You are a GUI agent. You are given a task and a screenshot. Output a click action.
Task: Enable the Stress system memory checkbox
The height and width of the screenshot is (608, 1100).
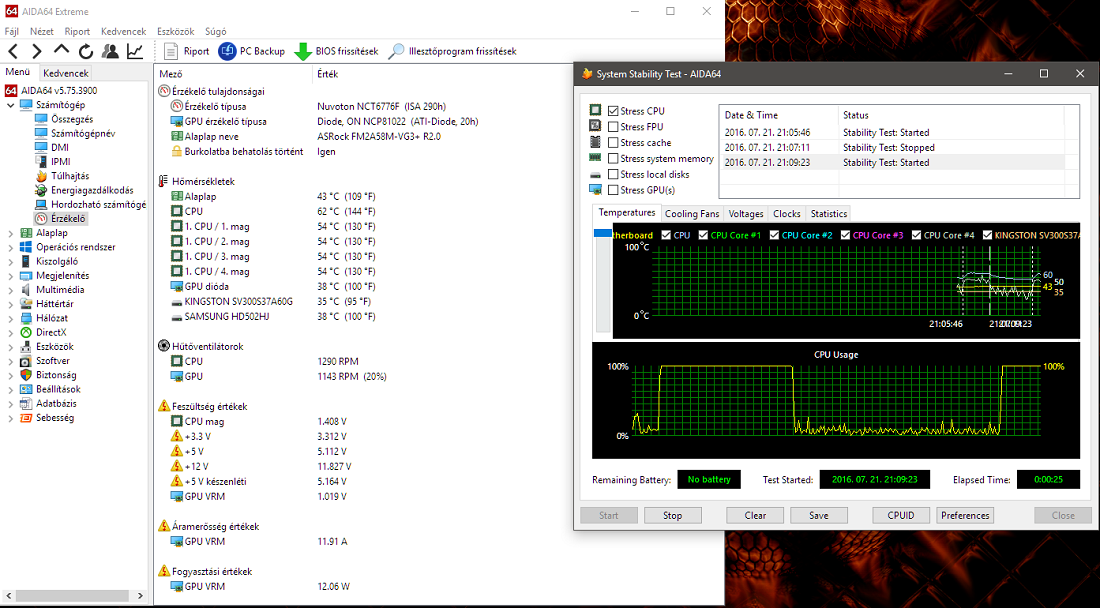(x=613, y=158)
